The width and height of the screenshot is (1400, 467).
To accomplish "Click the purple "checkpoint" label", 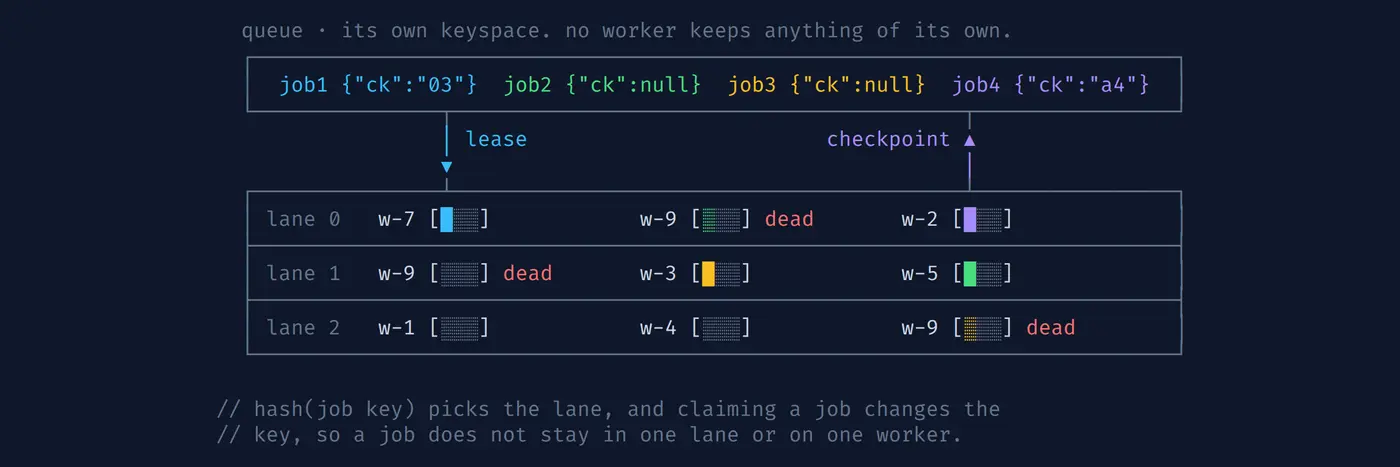I will [888, 139].
